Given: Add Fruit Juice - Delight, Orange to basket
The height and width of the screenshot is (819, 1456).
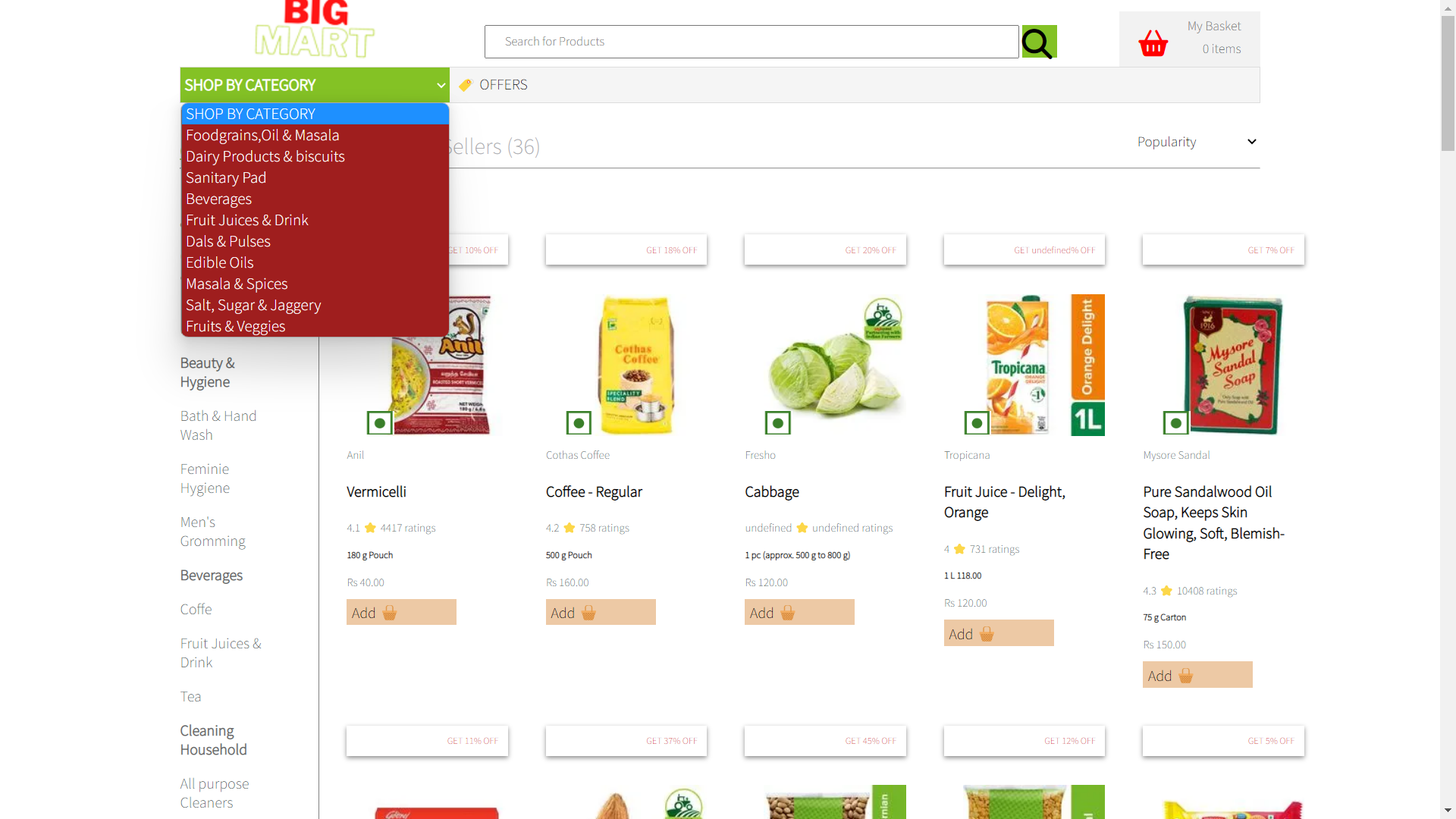Looking at the screenshot, I should 999,633.
